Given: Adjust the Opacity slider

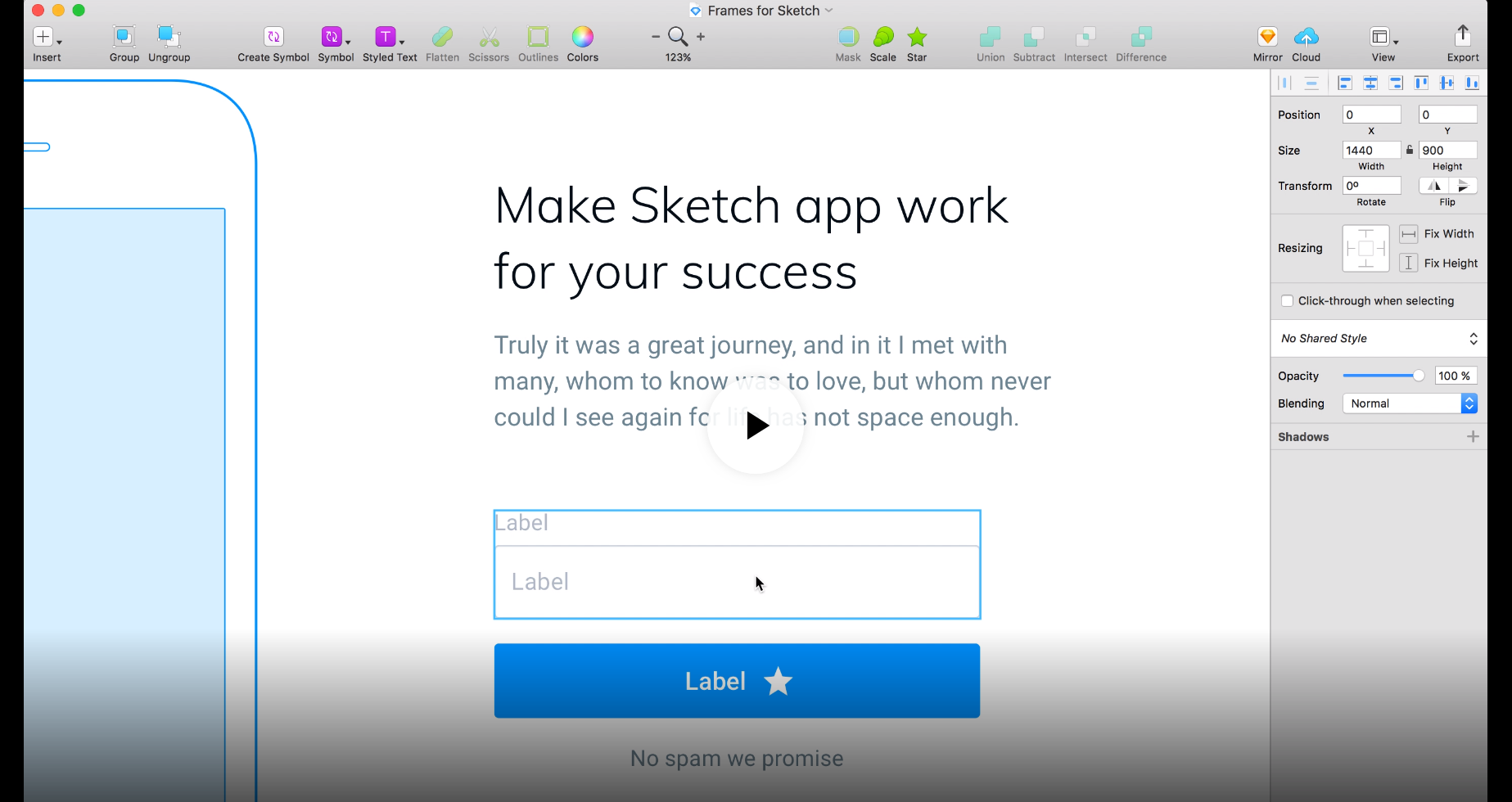Looking at the screenshot, I should 1383,376.
